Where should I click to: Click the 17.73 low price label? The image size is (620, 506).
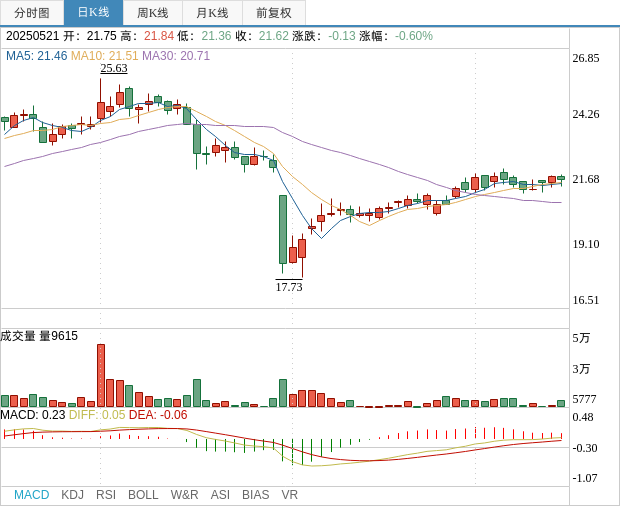pos(289,287)
